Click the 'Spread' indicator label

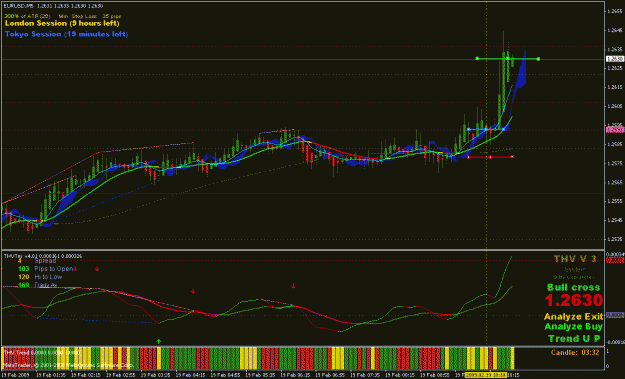click(45, 261)
